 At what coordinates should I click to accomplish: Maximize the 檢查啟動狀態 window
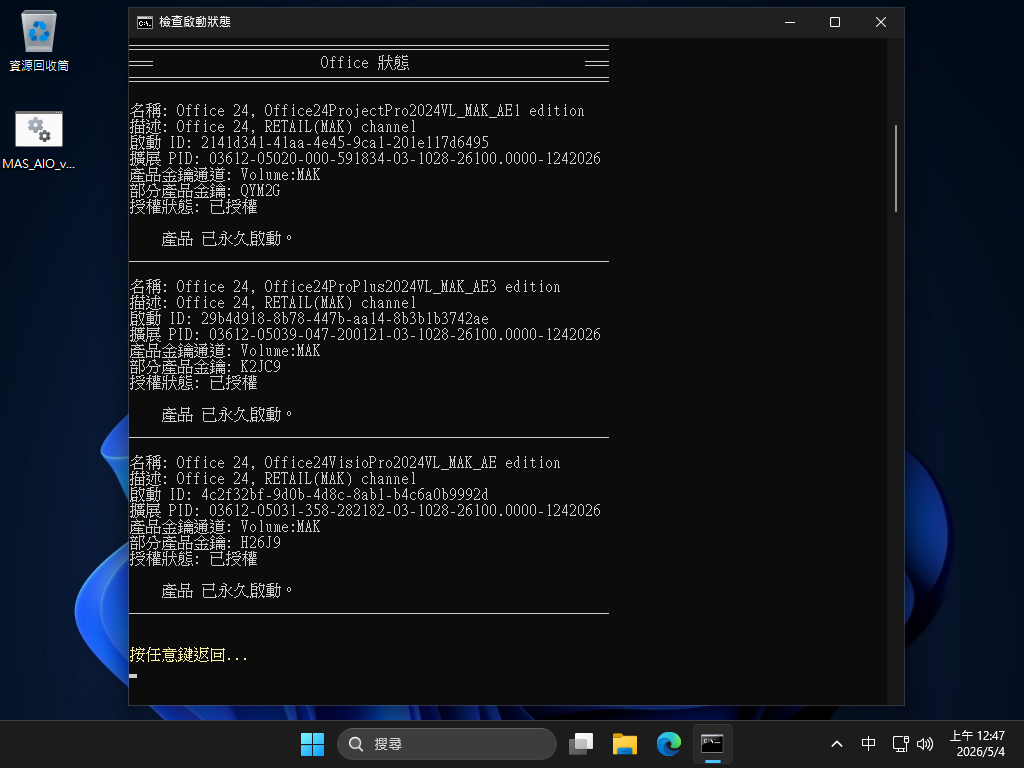coord(835,22)
